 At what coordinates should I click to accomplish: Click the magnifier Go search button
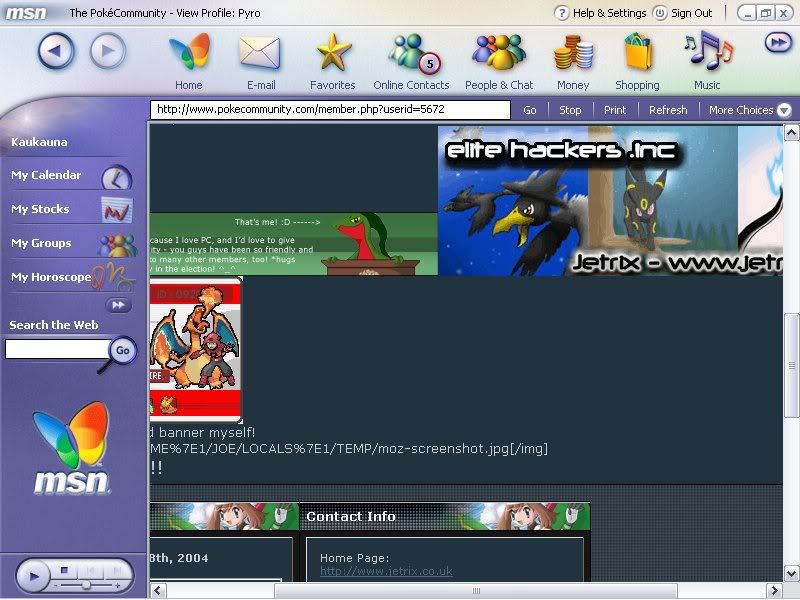(122, 351)
